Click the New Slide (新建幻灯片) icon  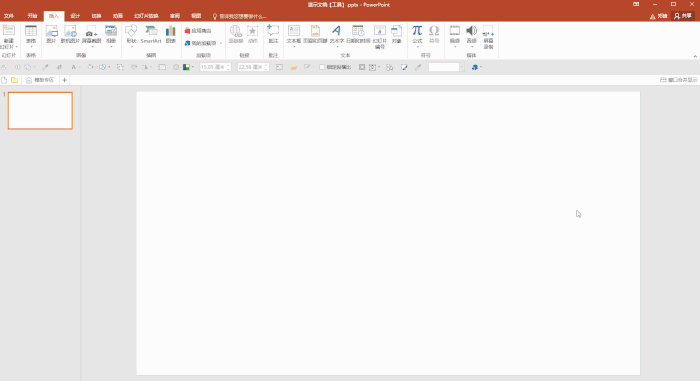coord(8,30)
